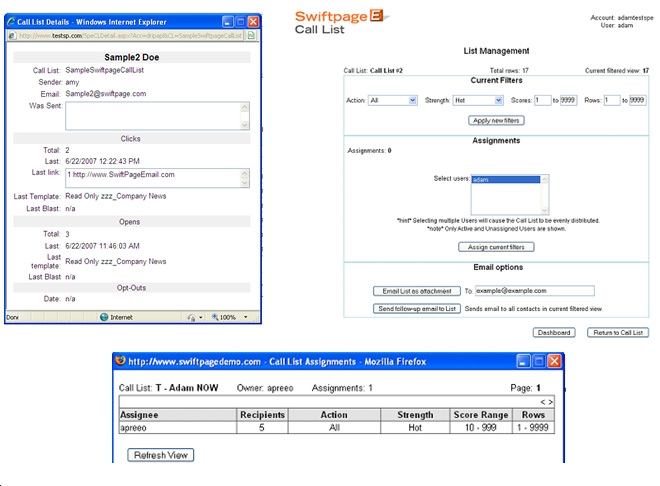Viewport: 660px width, 486px height.
Task: Click the down arrow of the Was Sent scrollbar
Action: pyautogui.click(x=245, y=125)
